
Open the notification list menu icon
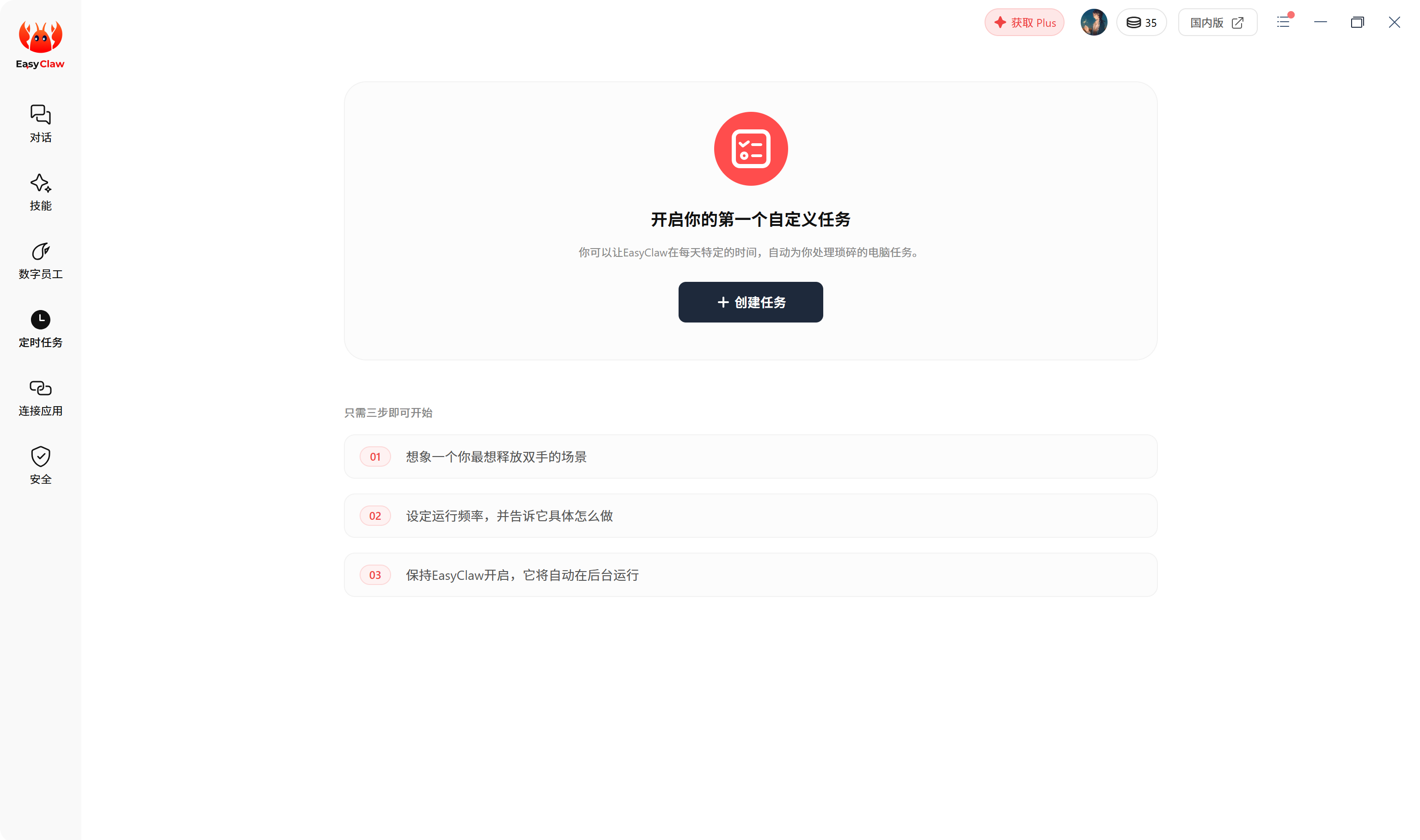click(x=1284, y=22)
